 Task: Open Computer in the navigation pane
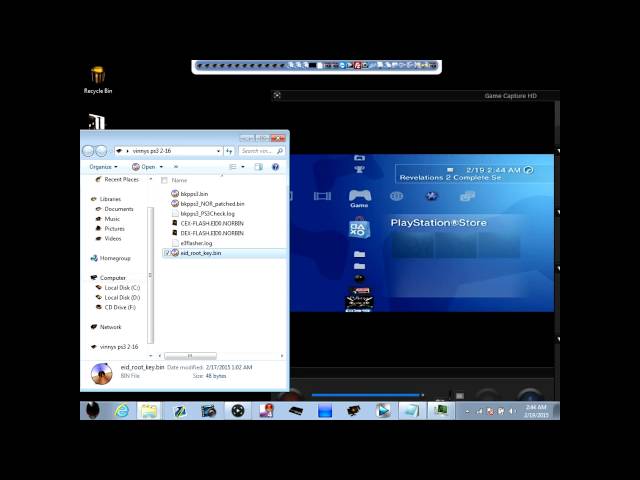tap(108, 278)
